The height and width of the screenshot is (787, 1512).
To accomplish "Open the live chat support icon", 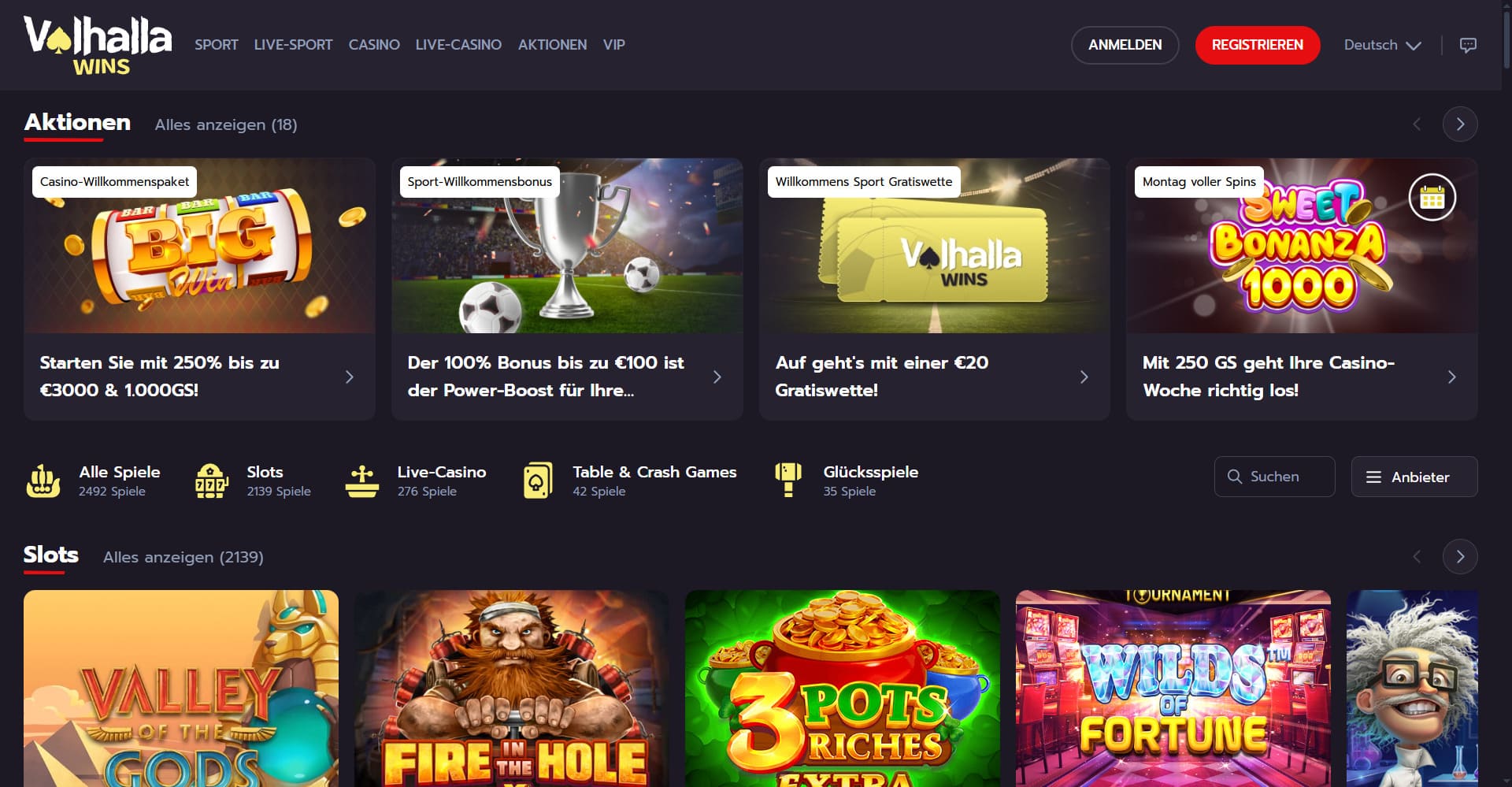I will coord(1468,45).
